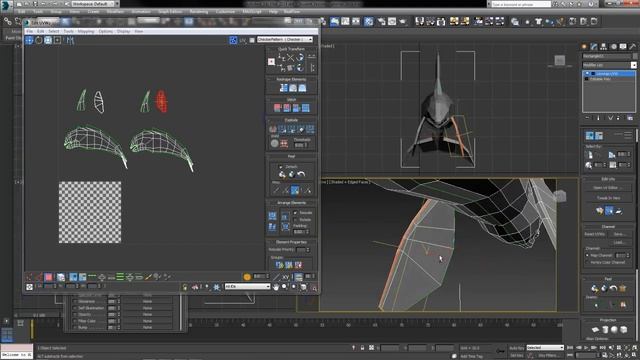The image size is (640, 360).
Task: Click the Mirror tool in Edit UVWs toolbar
Action: (x=70, y=40)
